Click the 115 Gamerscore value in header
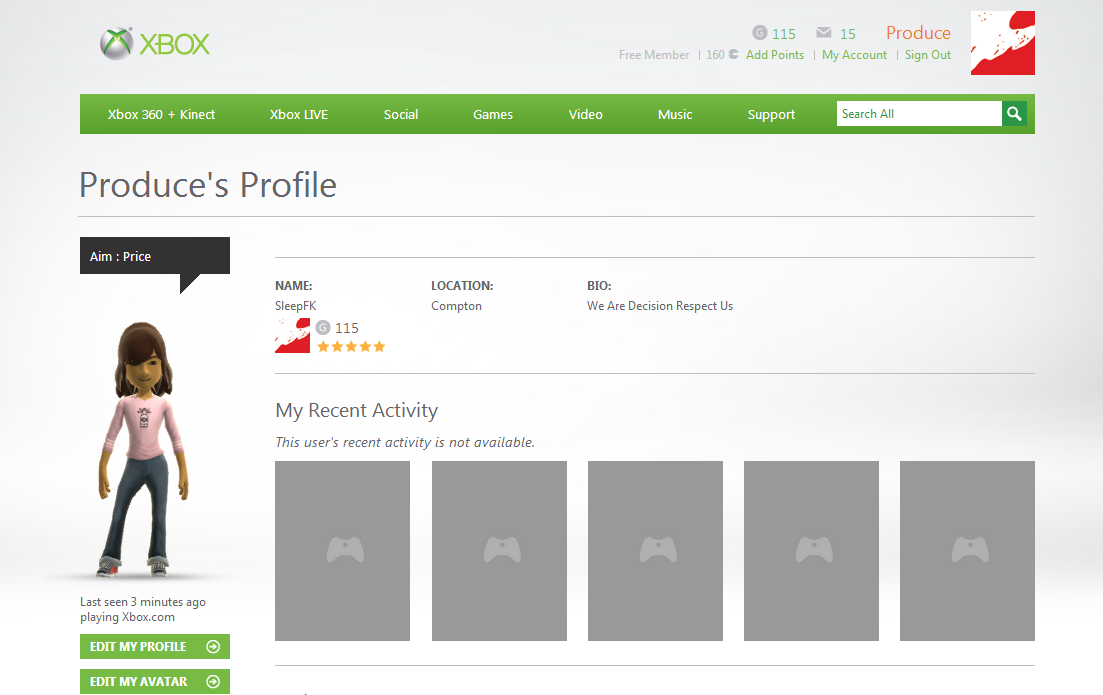Viewport: 1103px width, 695px height. click(784, 34)
